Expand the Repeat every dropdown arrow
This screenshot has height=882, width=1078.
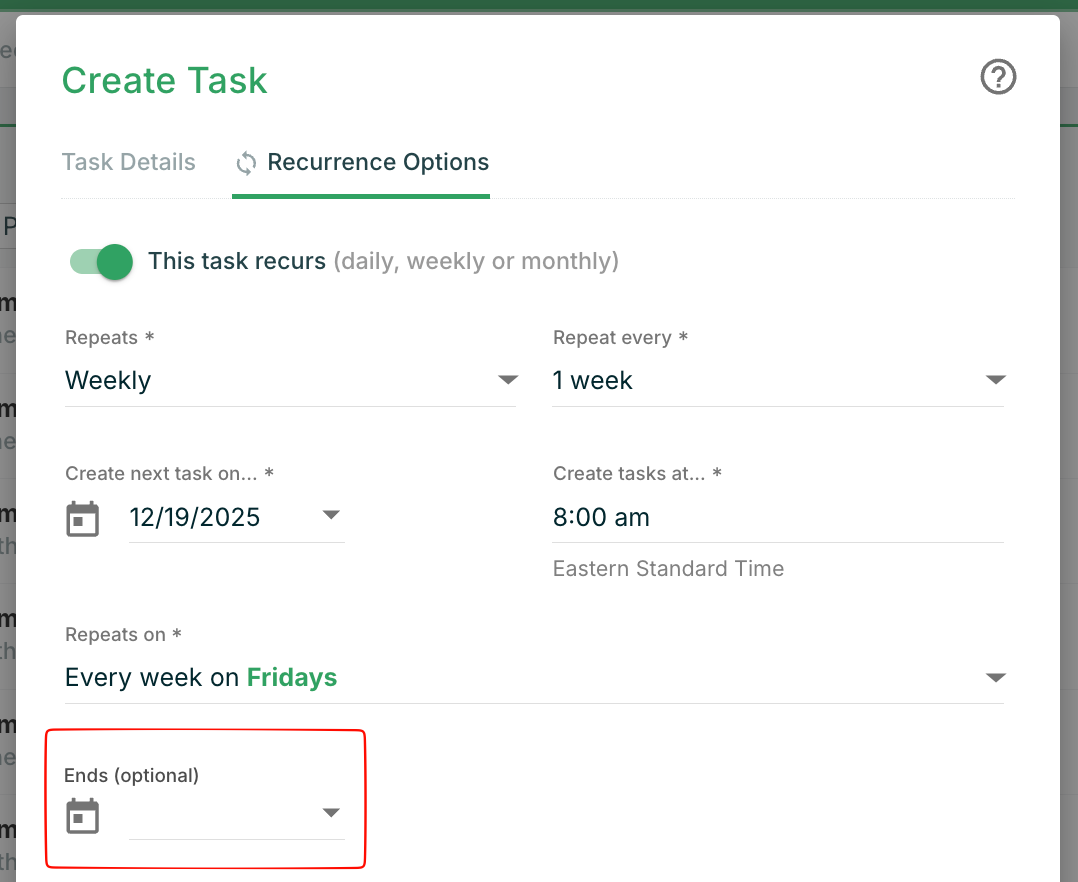[x=995, y=381]
